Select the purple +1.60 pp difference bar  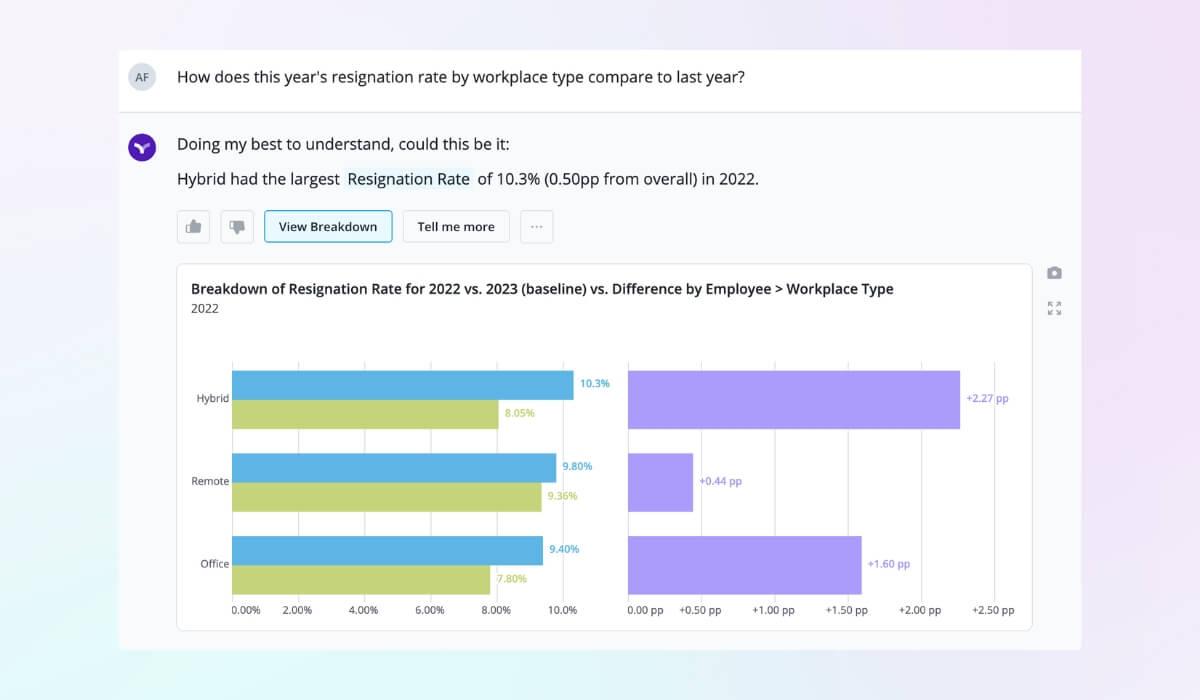coord(745,565)
